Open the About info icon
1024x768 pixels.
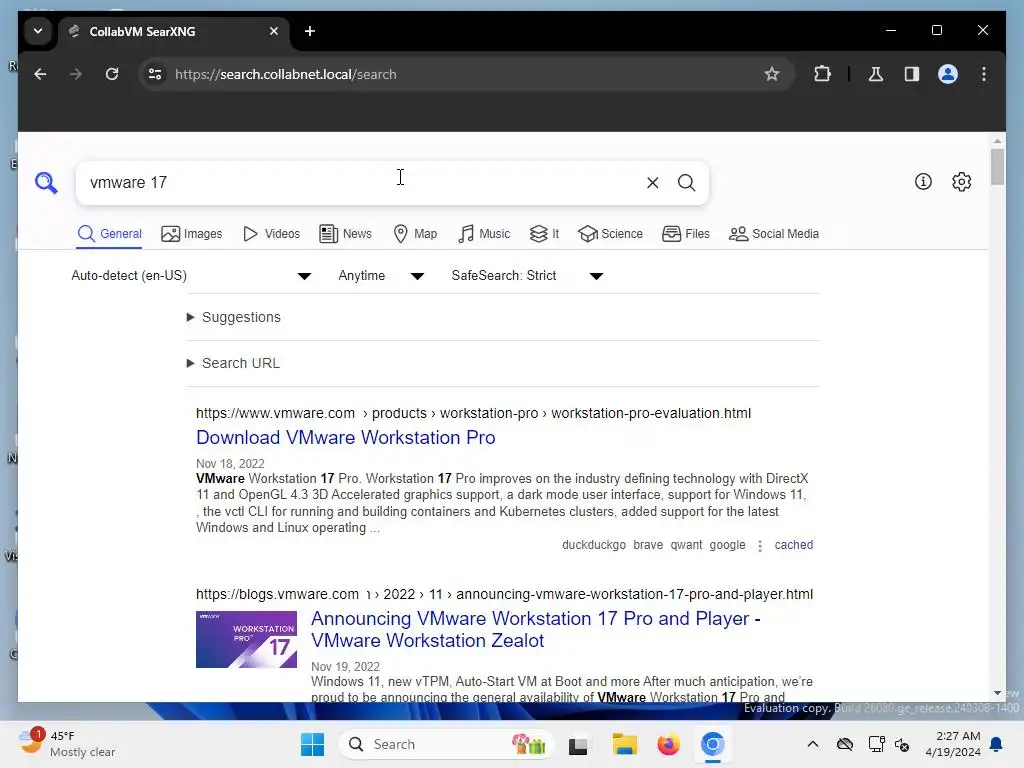click(x=923, y=182)
